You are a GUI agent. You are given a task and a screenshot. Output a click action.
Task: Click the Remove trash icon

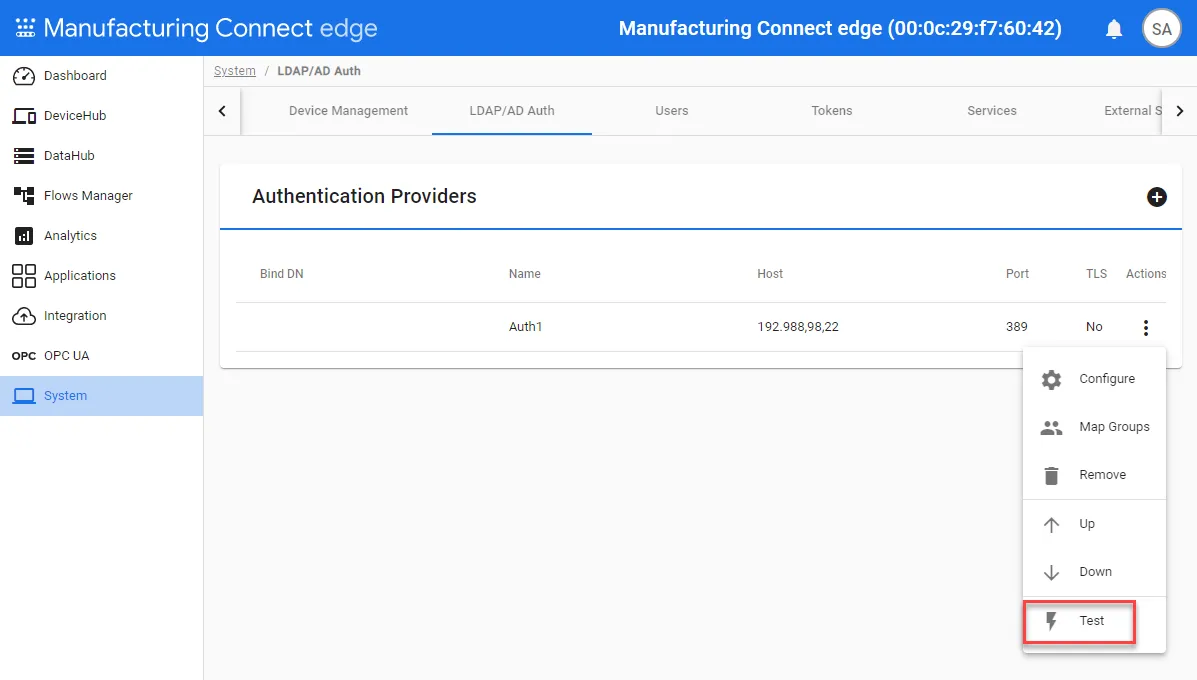point(1051,475)
